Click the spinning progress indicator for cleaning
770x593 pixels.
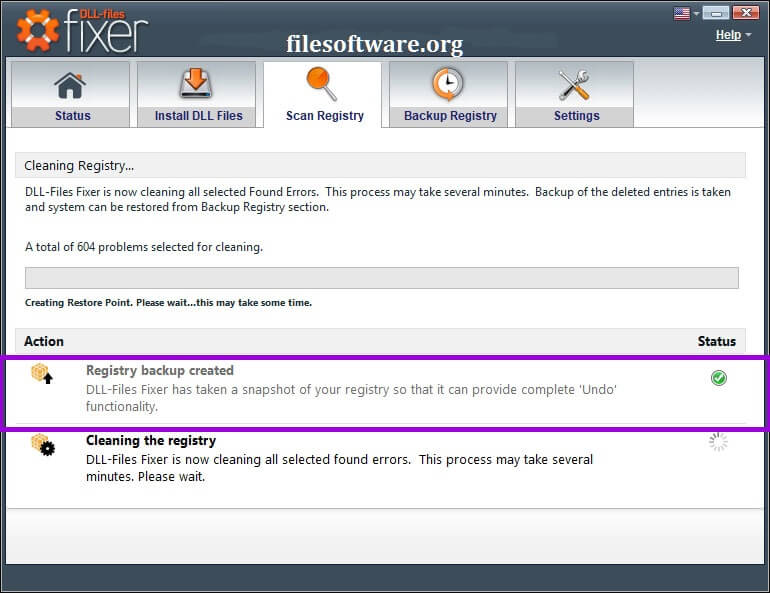point(718,442)
